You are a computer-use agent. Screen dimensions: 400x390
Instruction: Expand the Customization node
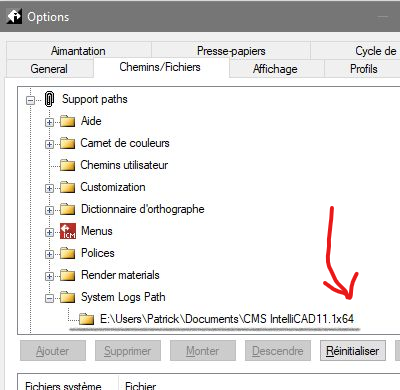[x=49, y=188]
